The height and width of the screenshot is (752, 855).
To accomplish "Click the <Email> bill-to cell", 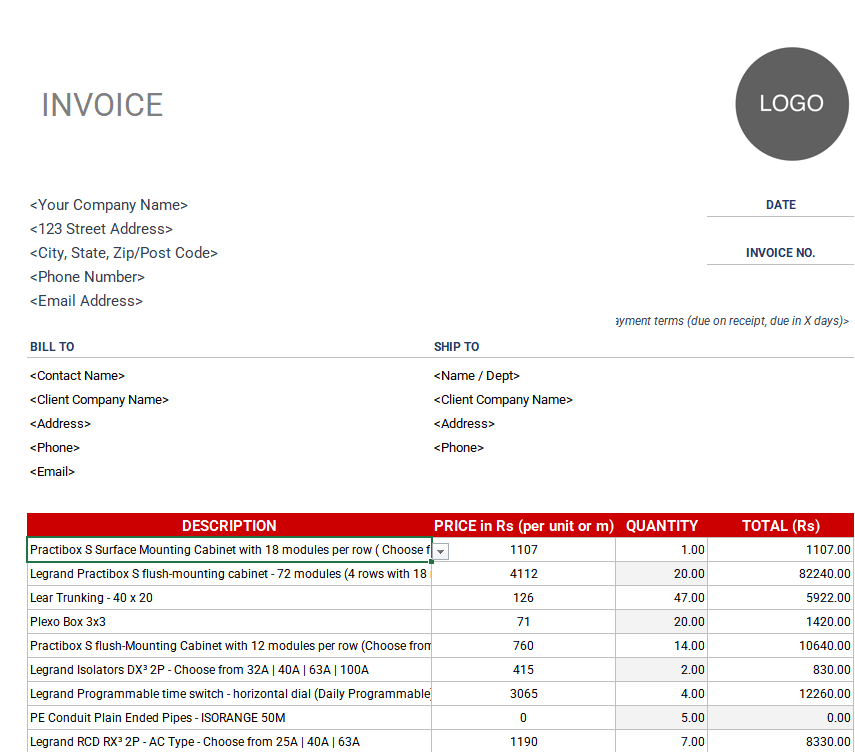I will coord(52,472).
